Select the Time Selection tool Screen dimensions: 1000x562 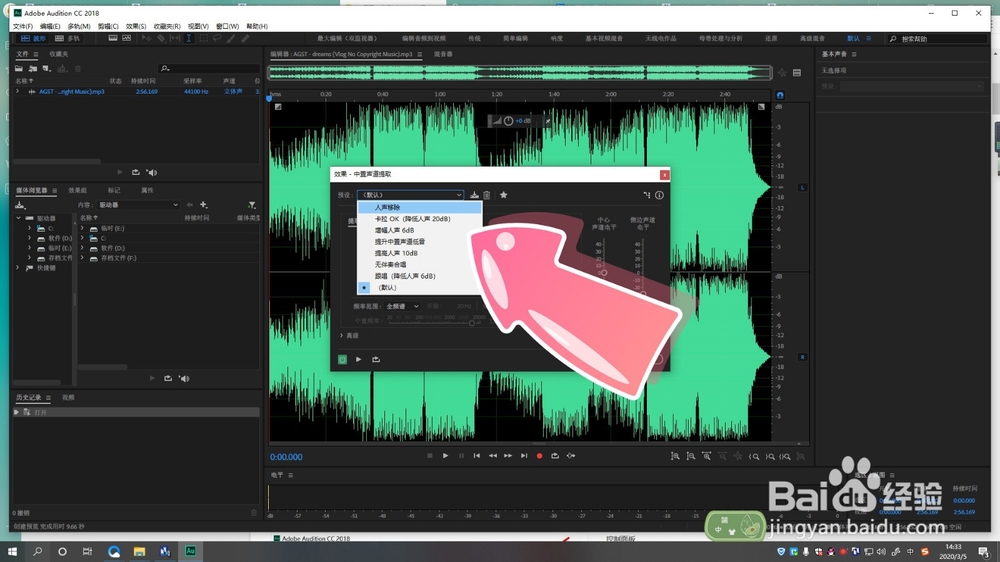tap(189, 38)
